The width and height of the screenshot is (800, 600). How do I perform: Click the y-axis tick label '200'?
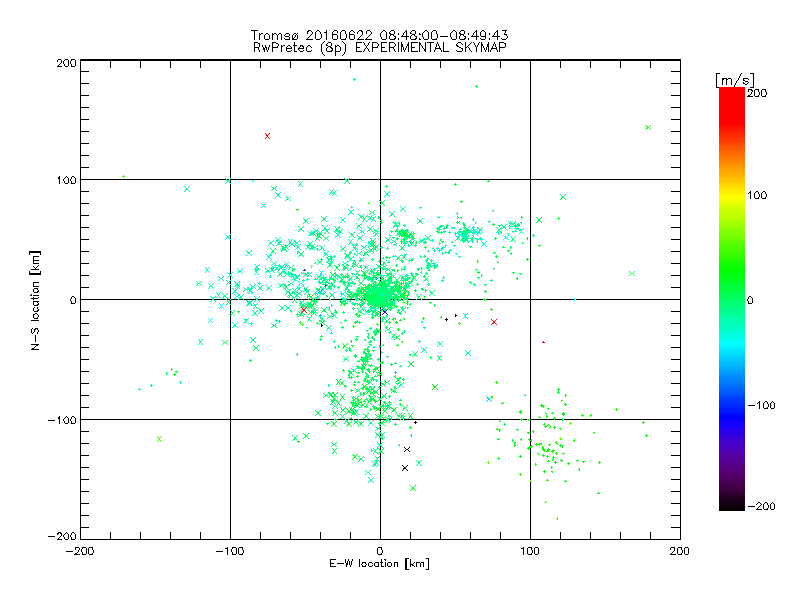[66, 63]
